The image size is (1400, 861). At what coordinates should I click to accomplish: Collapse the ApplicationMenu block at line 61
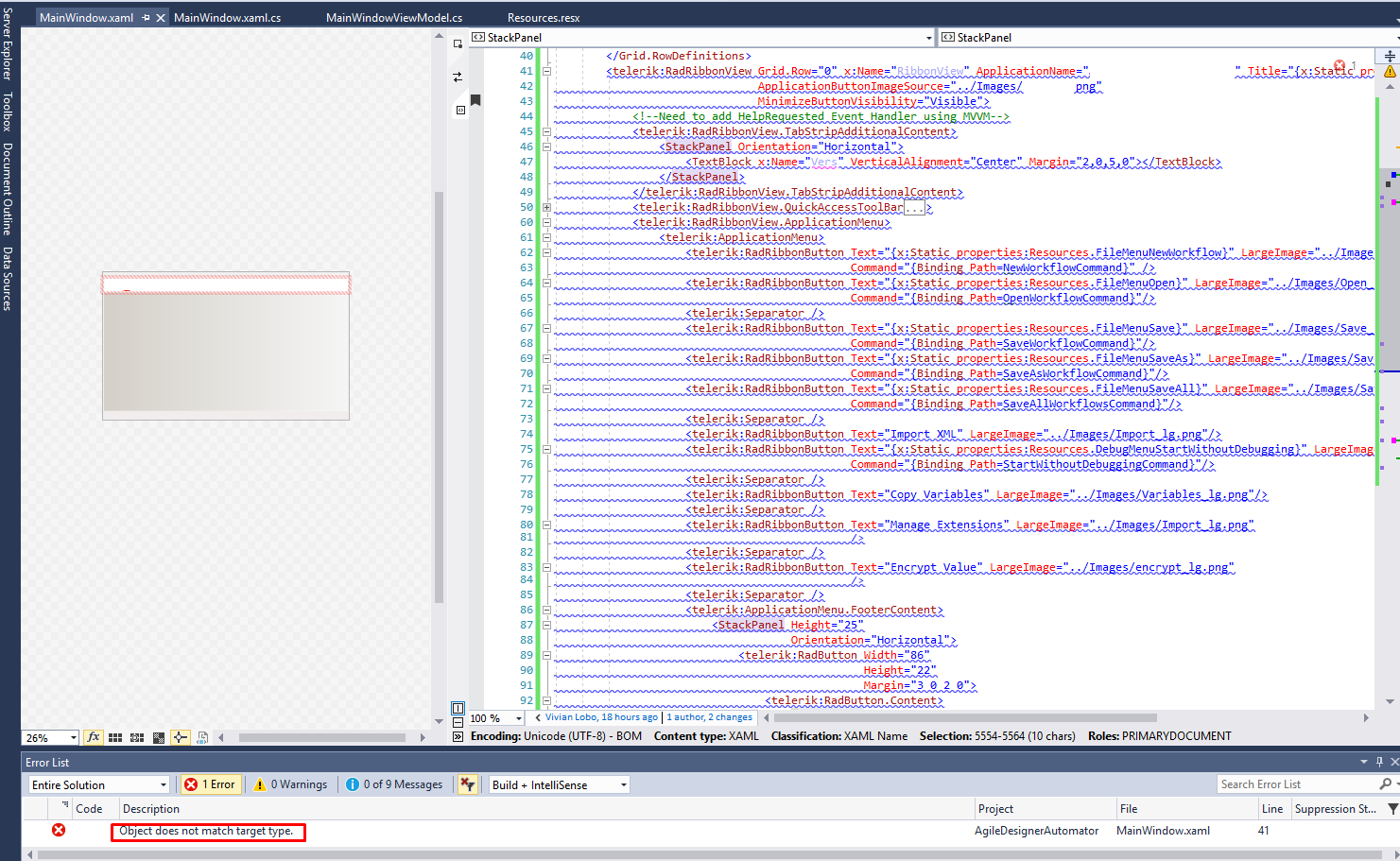[x=546, y=237]
